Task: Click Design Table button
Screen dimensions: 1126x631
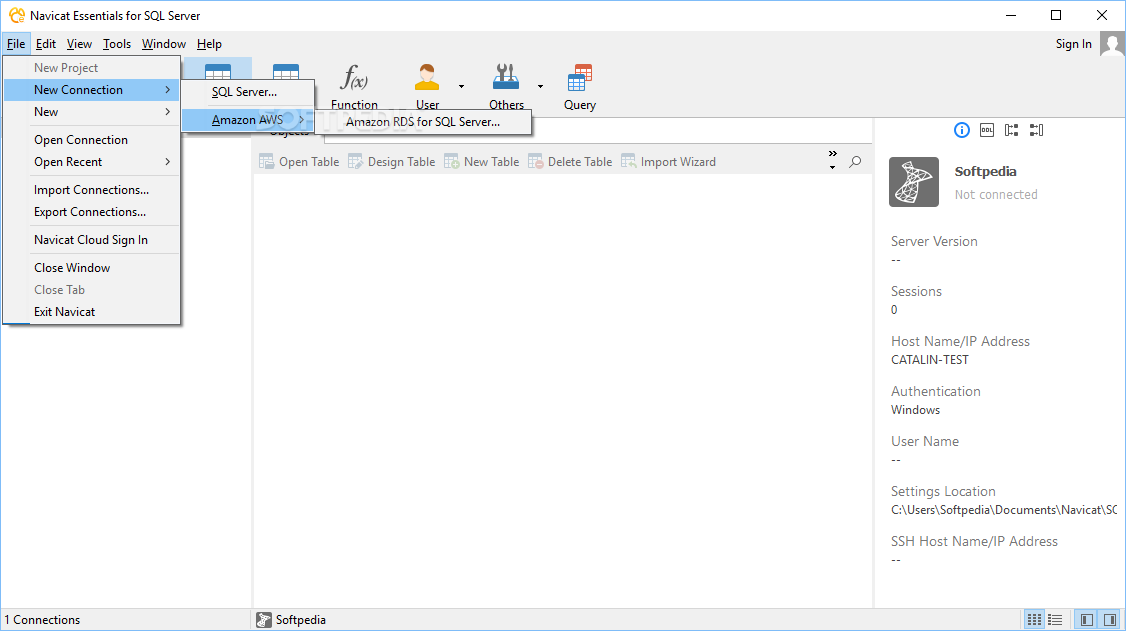Action: click(391, 162)
